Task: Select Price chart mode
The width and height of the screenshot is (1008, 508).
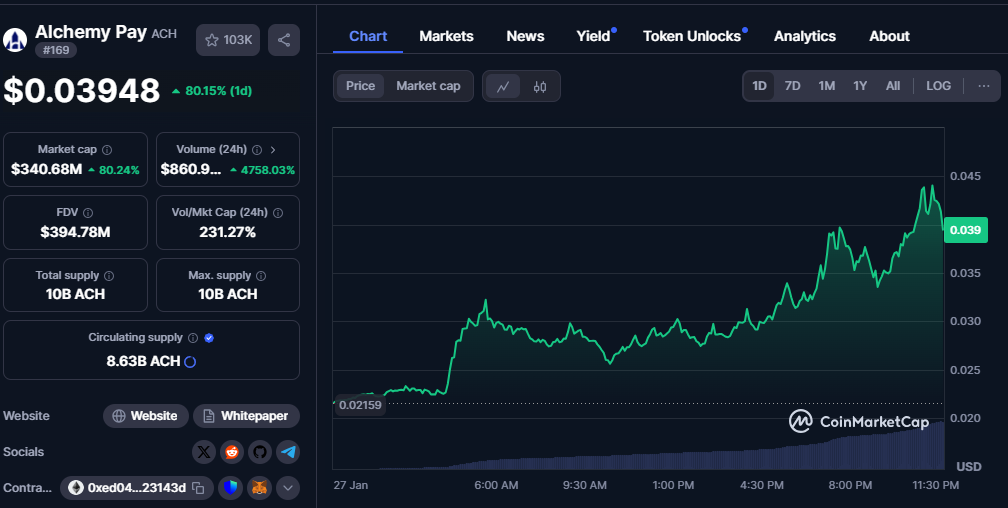Action: [360, 86]
